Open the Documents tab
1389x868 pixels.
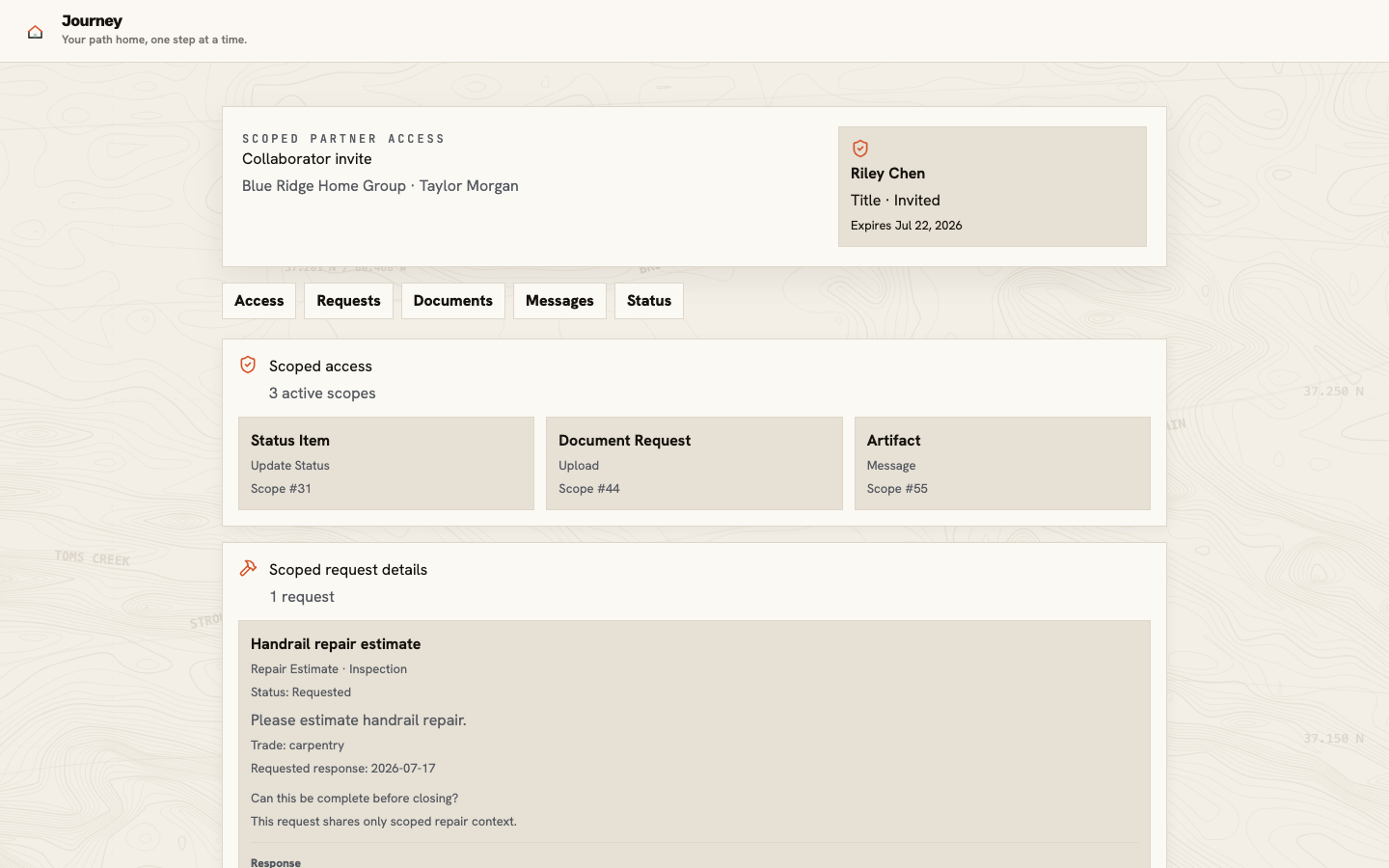coord(453,301)
